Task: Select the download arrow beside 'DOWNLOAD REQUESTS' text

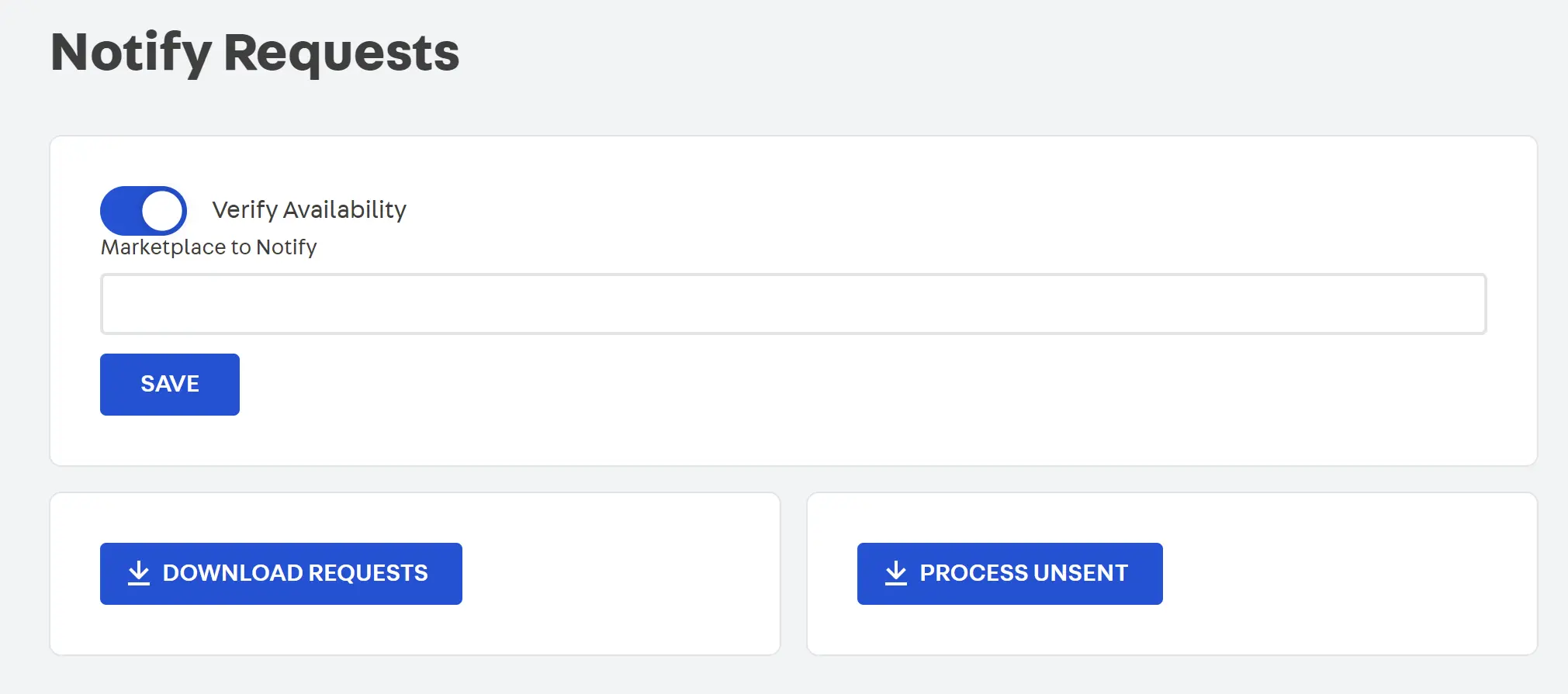Action: pos(139,573)
